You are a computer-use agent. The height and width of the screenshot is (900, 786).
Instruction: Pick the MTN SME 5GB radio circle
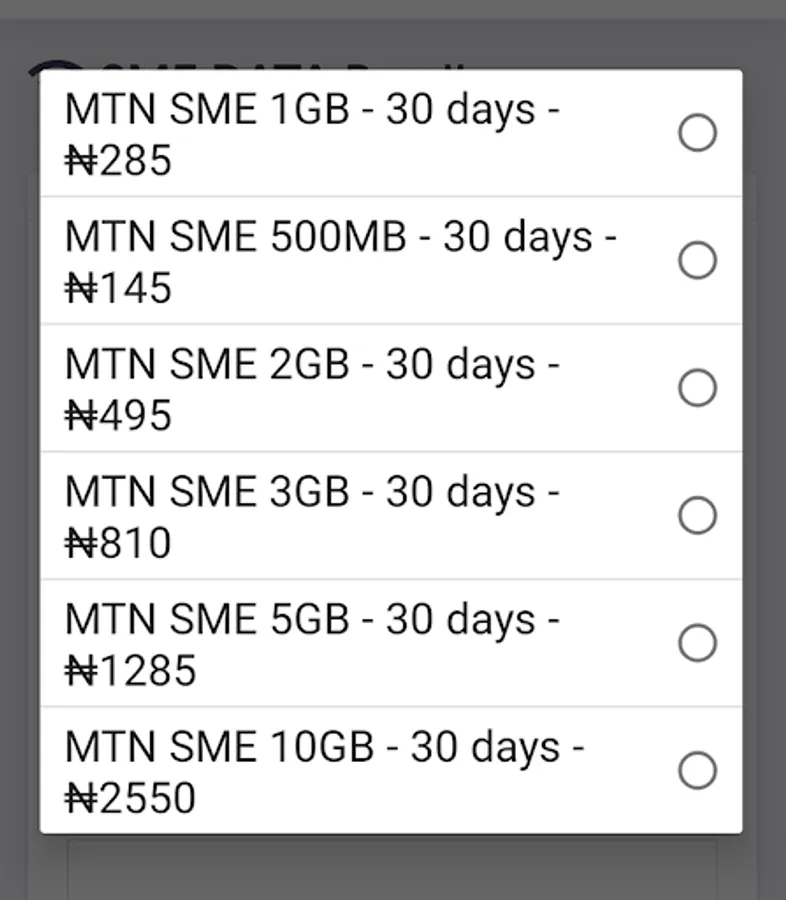[x=697, y=643]
